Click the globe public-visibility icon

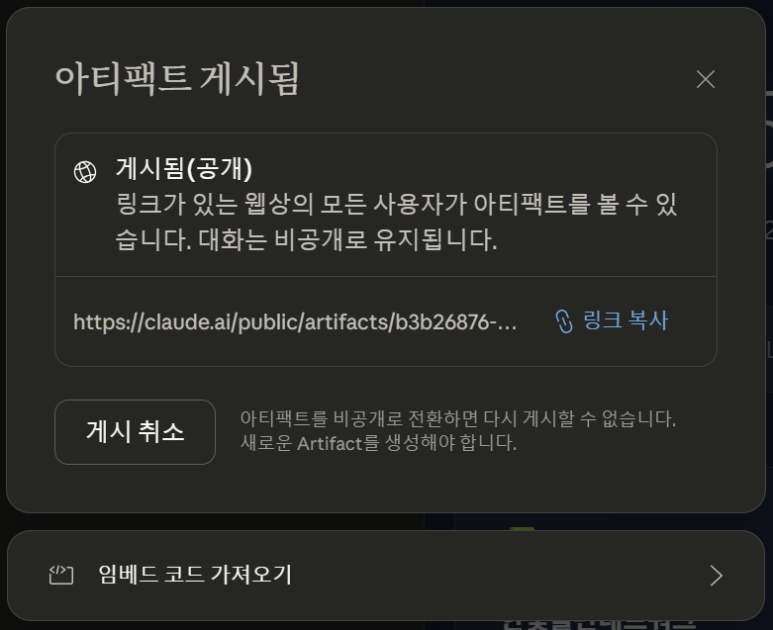(x=85, y=172)
